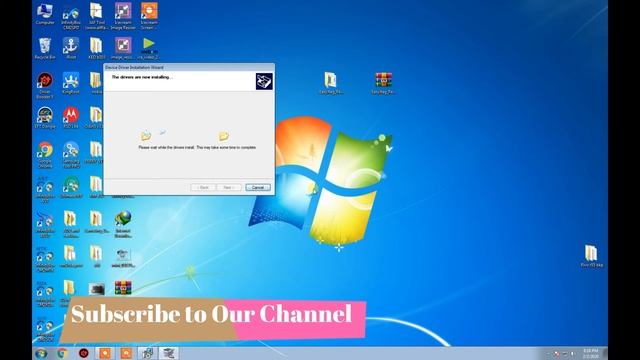This screenshot has width=640, height=360.
Task: Click the driver wizard header icon
Action: (264, 81)
